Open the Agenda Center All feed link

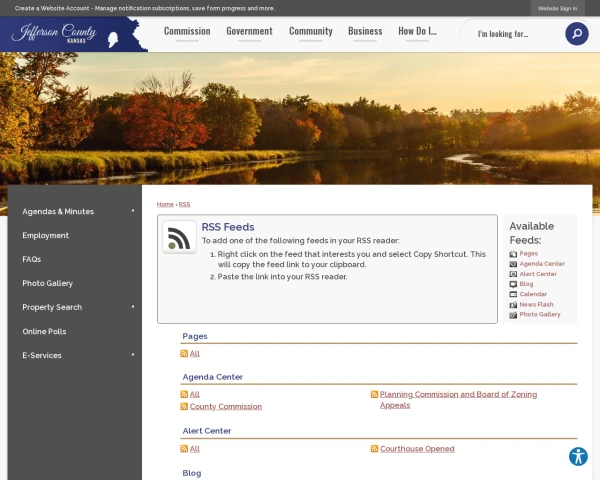[x=195, y=394]
